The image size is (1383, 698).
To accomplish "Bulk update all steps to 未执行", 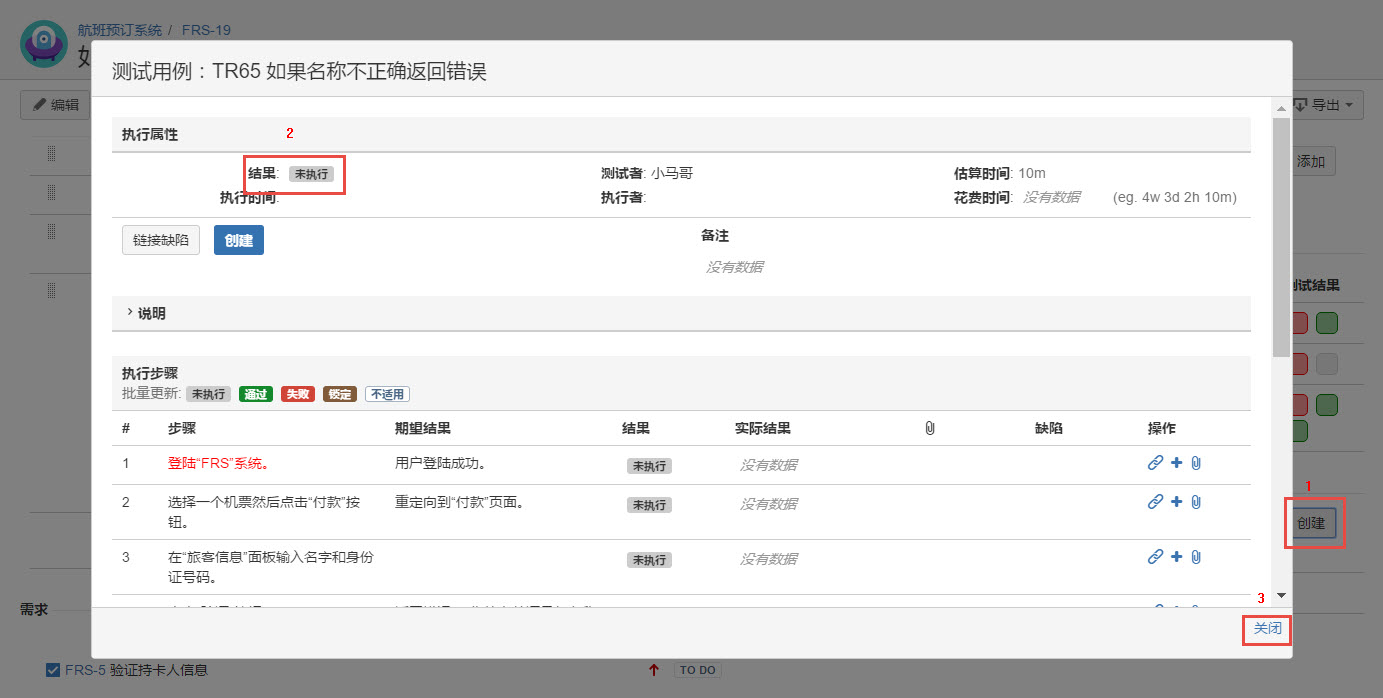I will point(208,394).
